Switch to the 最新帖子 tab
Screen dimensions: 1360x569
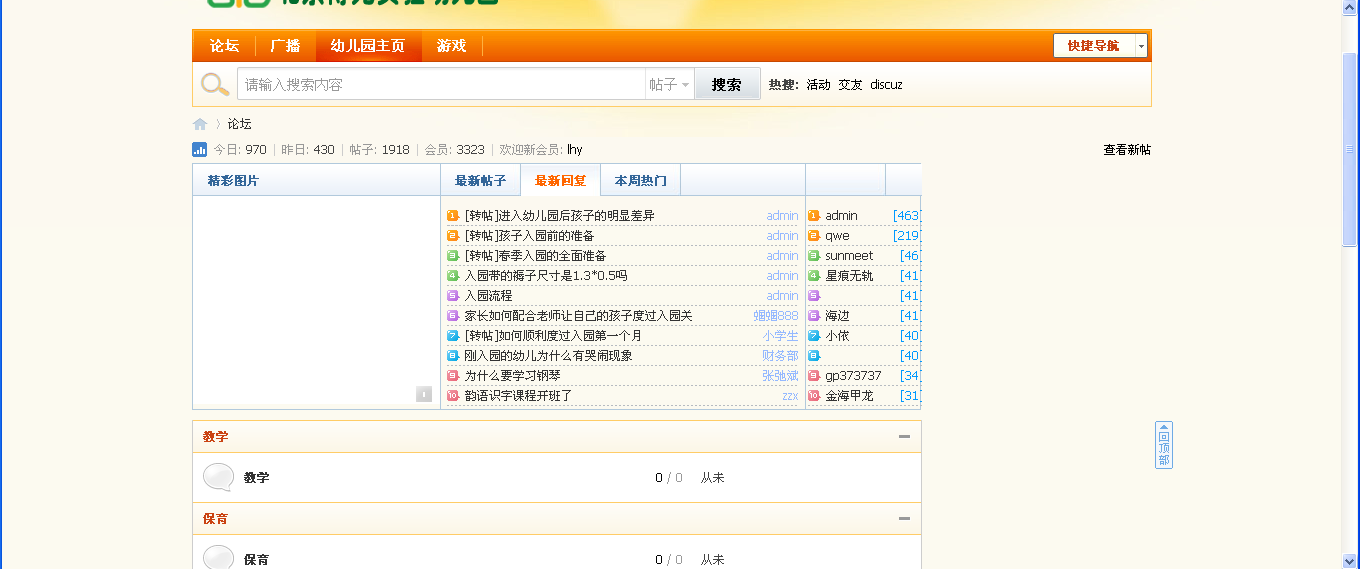click(480, 181)
